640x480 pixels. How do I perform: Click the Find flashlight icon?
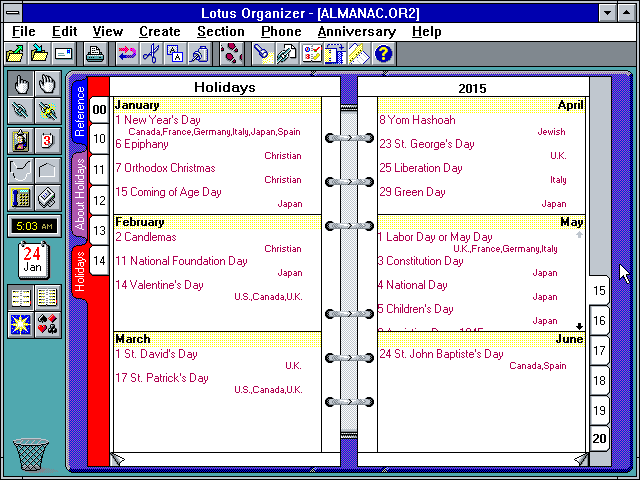[262, 53]
